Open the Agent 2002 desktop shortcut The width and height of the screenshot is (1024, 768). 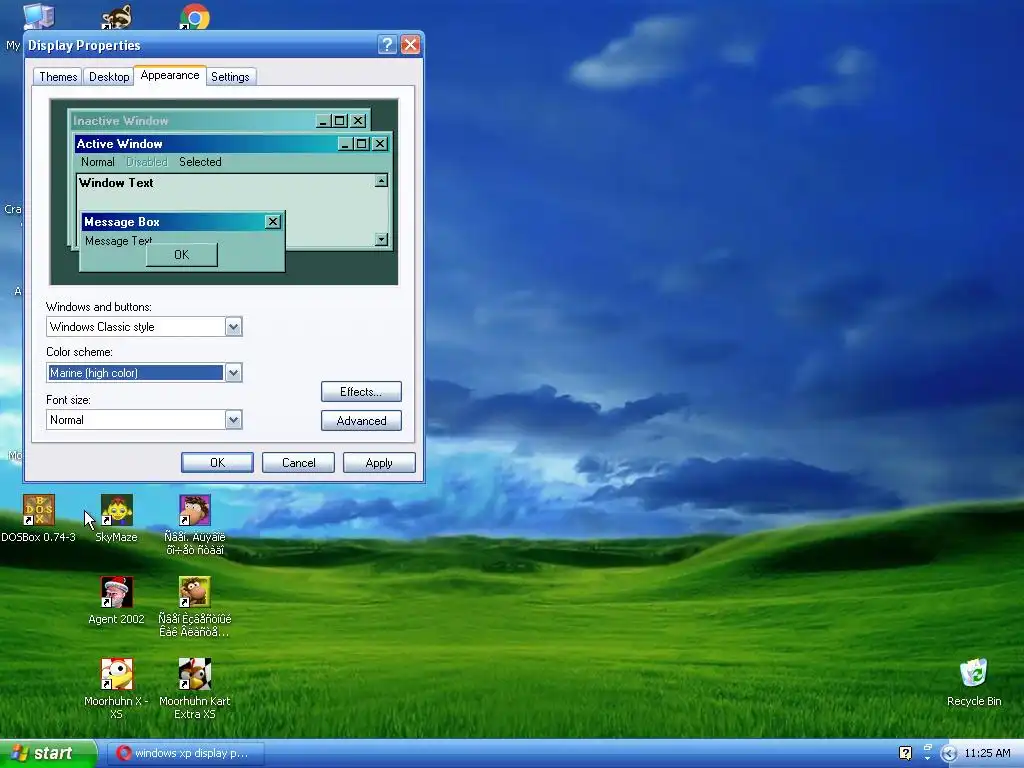tap(117, 592)
